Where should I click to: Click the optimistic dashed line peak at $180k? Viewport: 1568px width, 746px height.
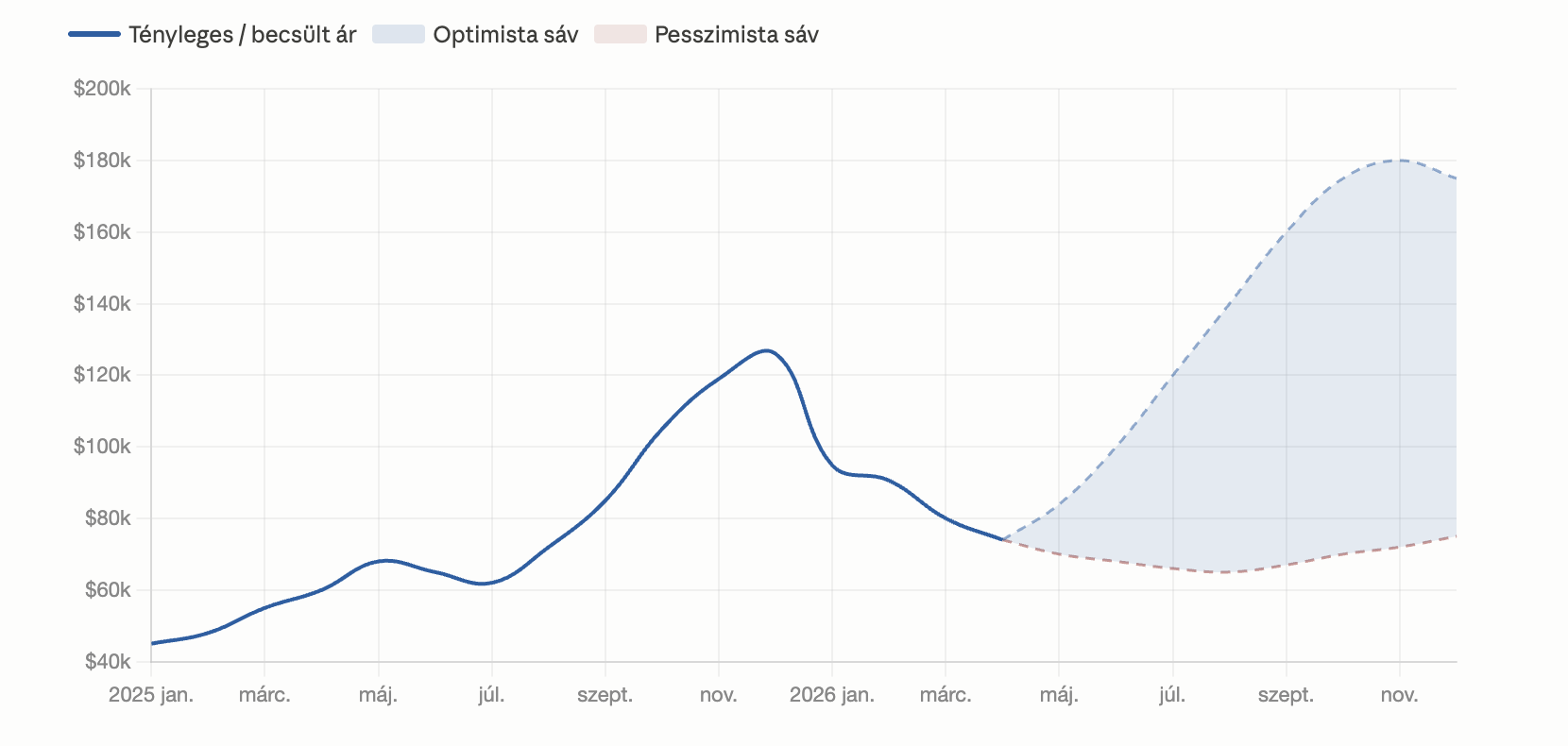pyautogui.click(x=1399, y=161)
